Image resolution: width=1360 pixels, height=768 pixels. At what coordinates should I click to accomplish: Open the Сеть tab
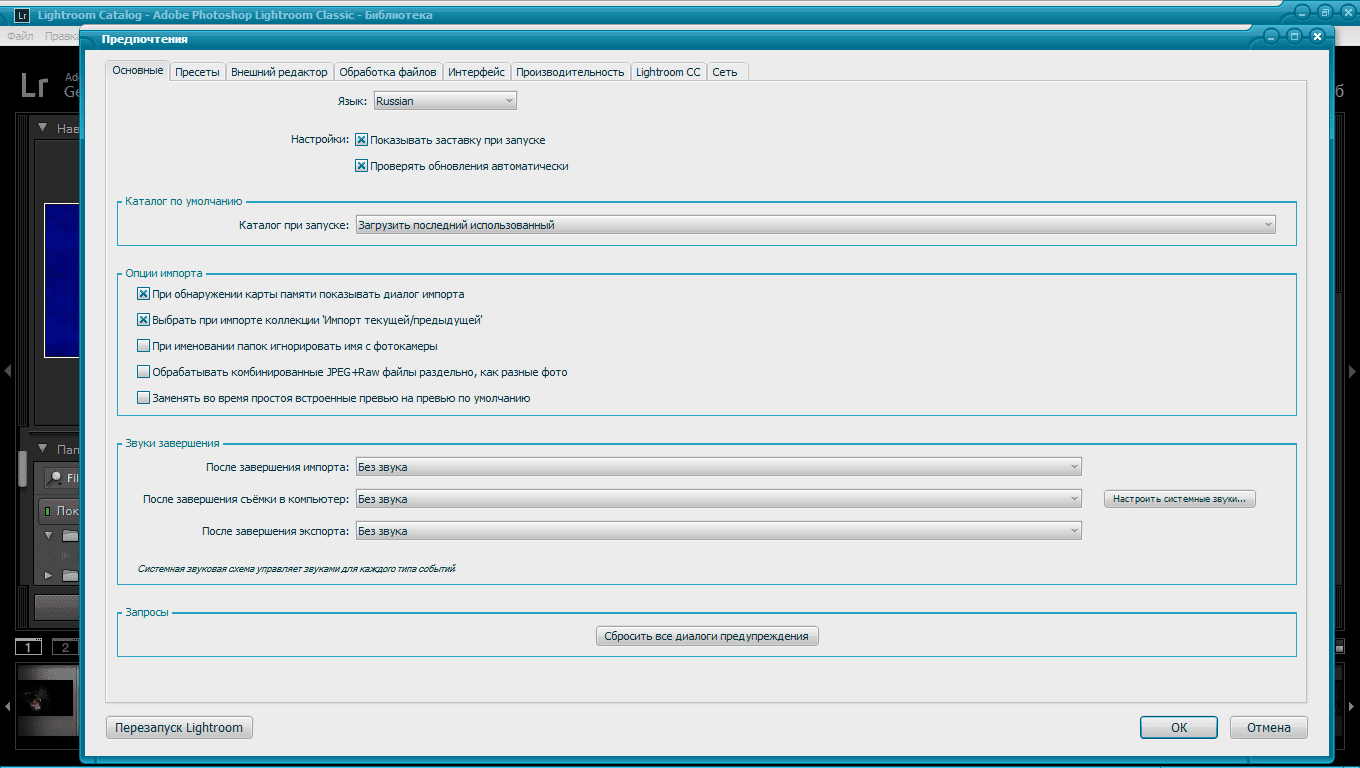tap(726, 72)
